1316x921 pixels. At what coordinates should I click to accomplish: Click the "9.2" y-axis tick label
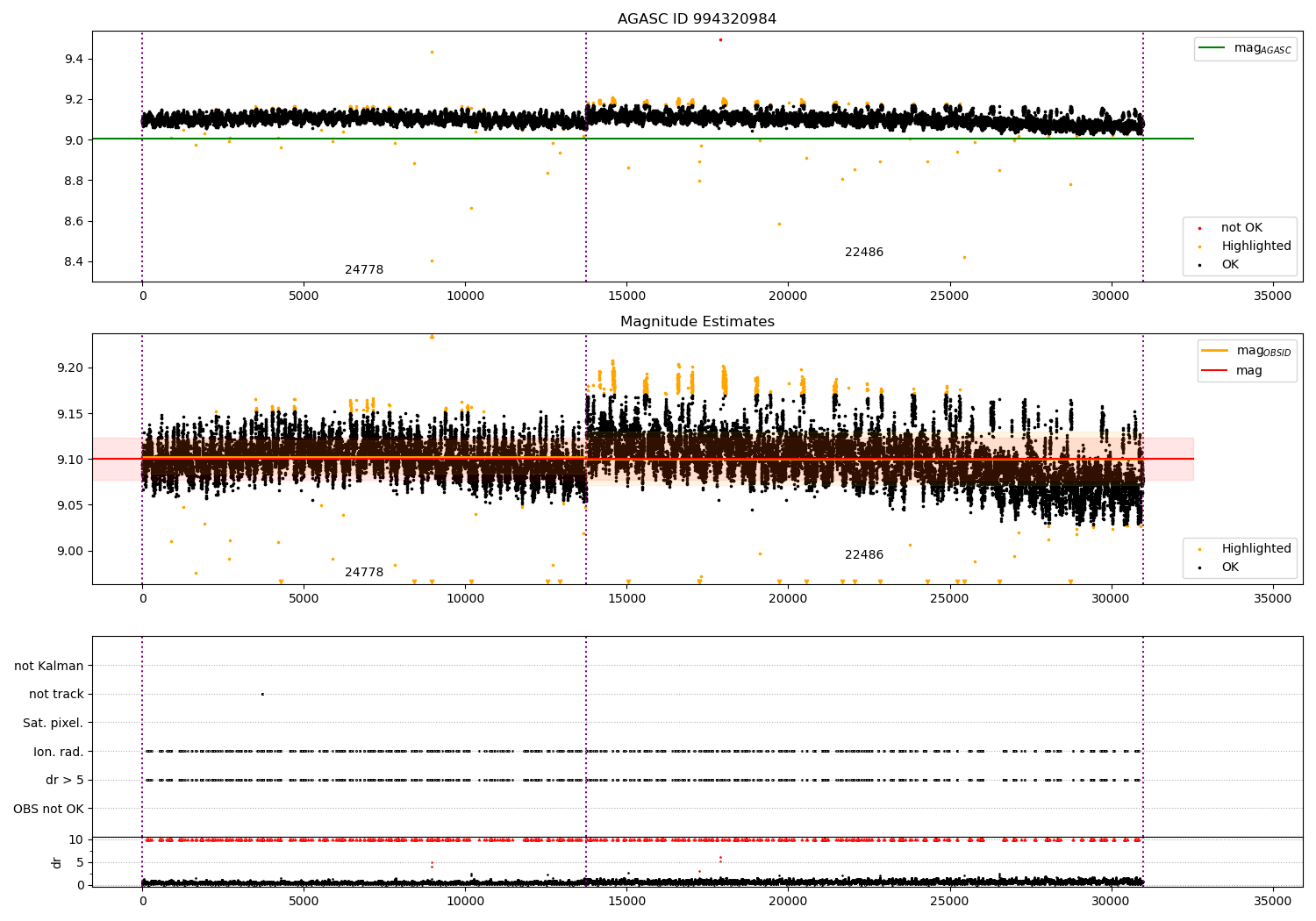point(74,100)
